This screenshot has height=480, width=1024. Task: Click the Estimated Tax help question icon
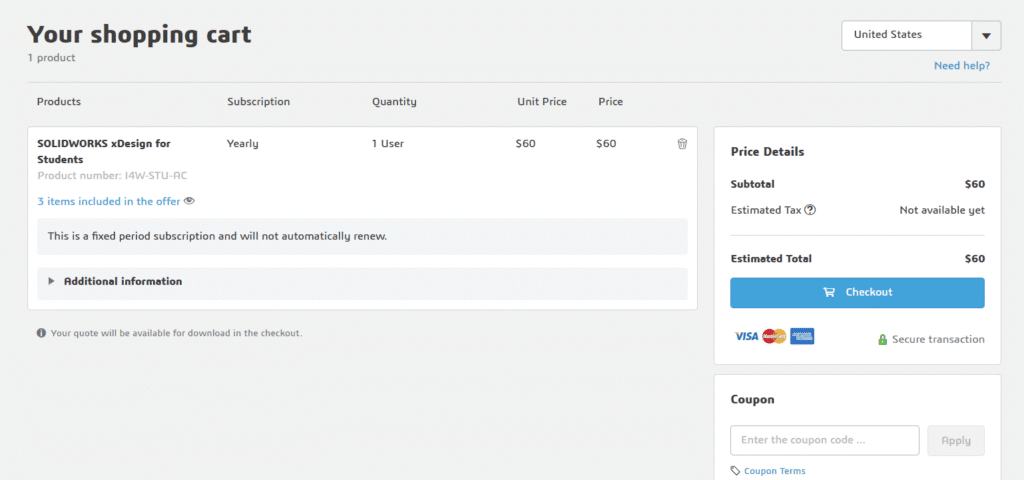tap(810, 210)
